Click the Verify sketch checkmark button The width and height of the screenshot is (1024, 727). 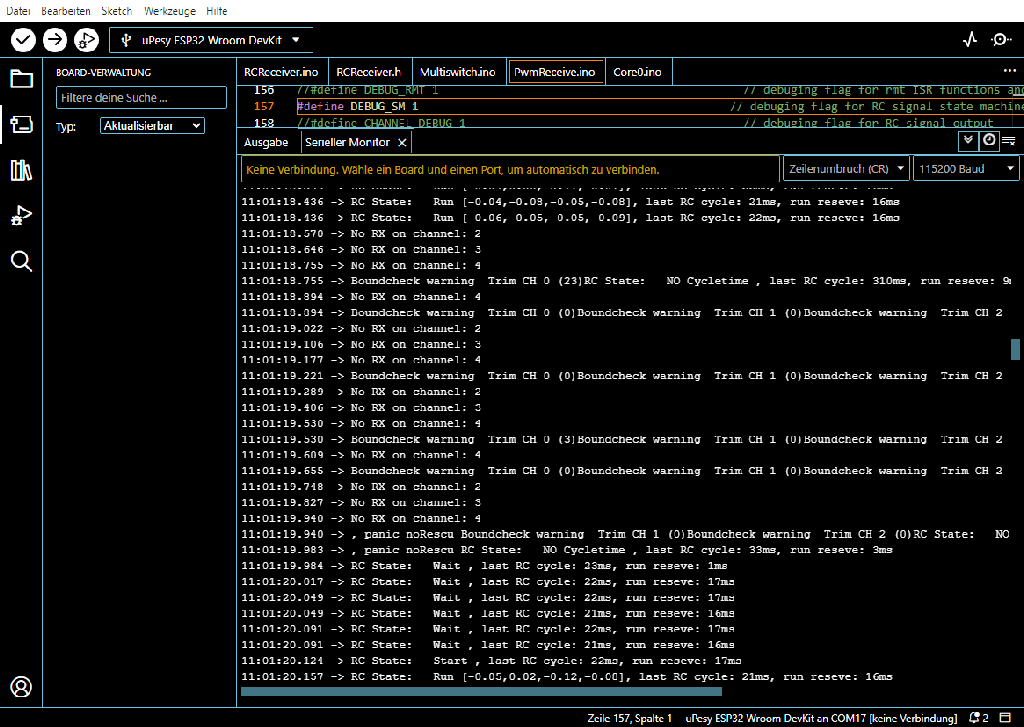[x=23, y=40]
